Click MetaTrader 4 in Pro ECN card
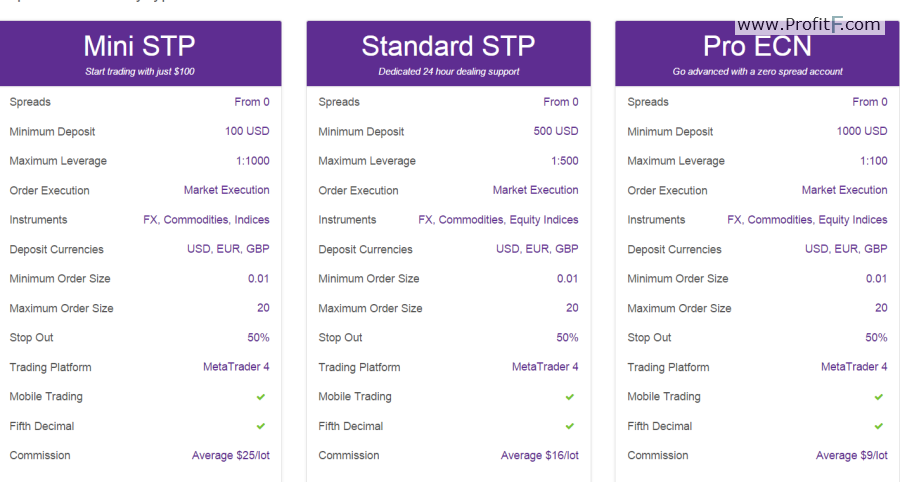This screenshot has width=900, height=482. tap(854, 367)
